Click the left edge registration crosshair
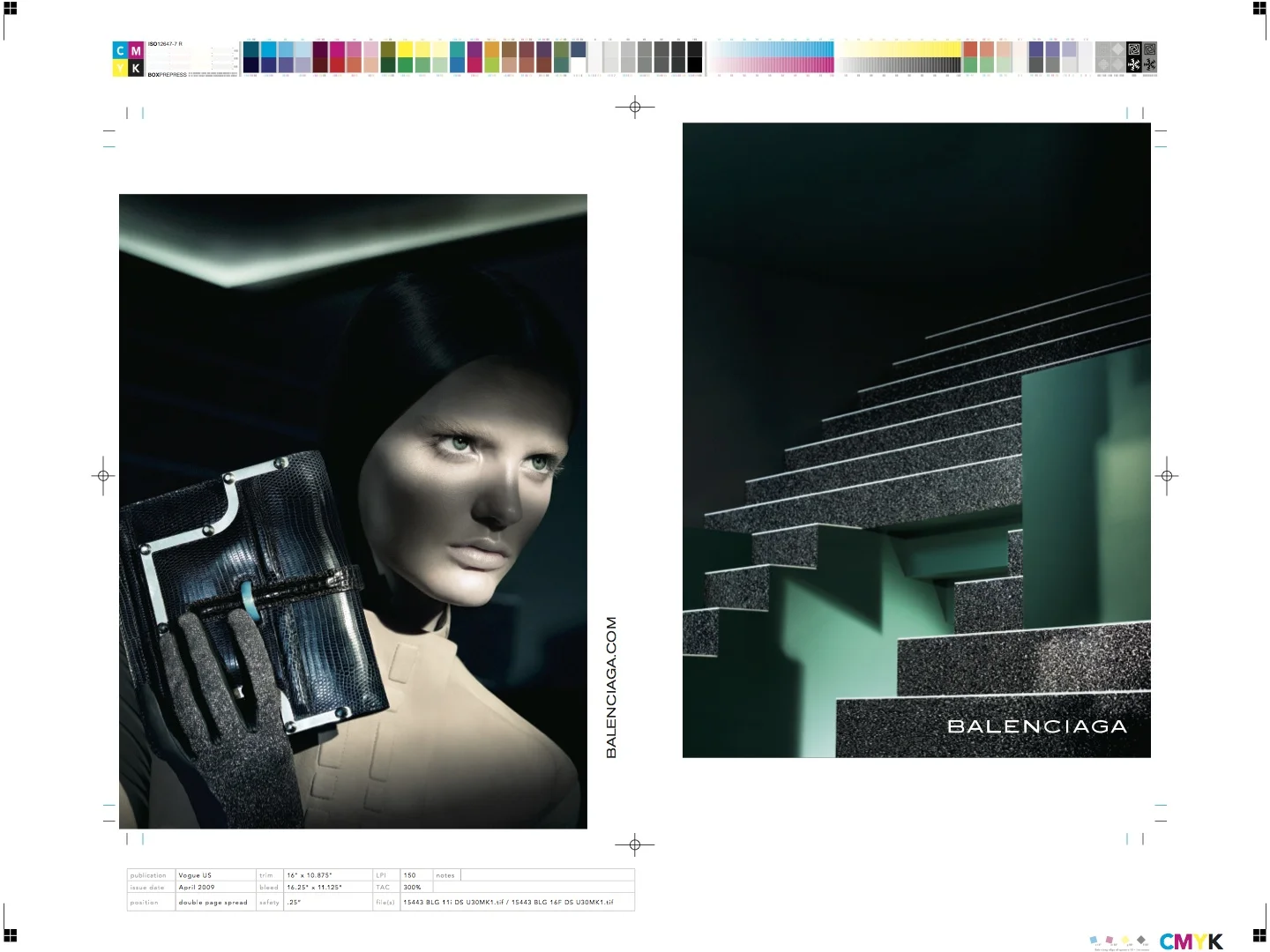1270x952 pixels. [x=103, y=476]
